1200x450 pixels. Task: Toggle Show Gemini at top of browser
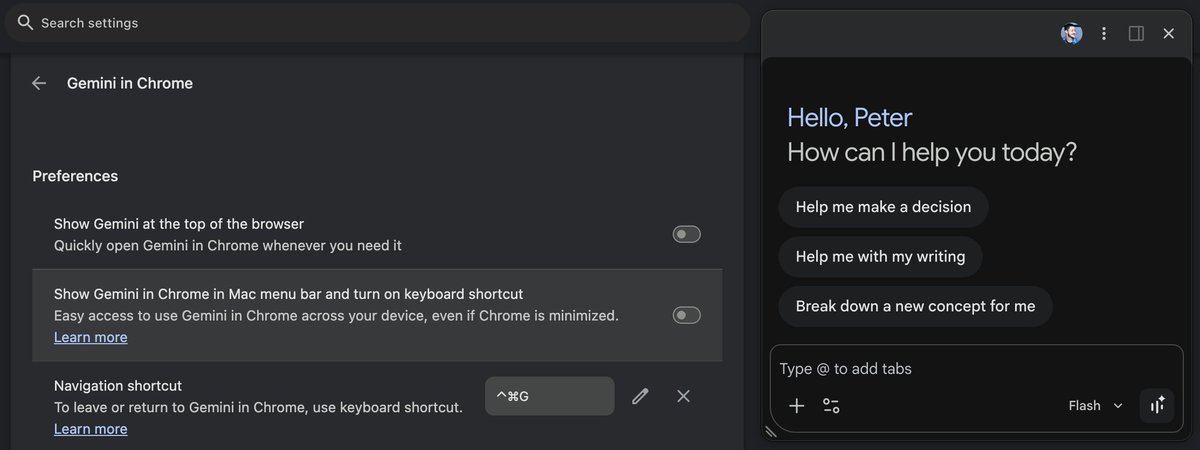coord(686,234)
